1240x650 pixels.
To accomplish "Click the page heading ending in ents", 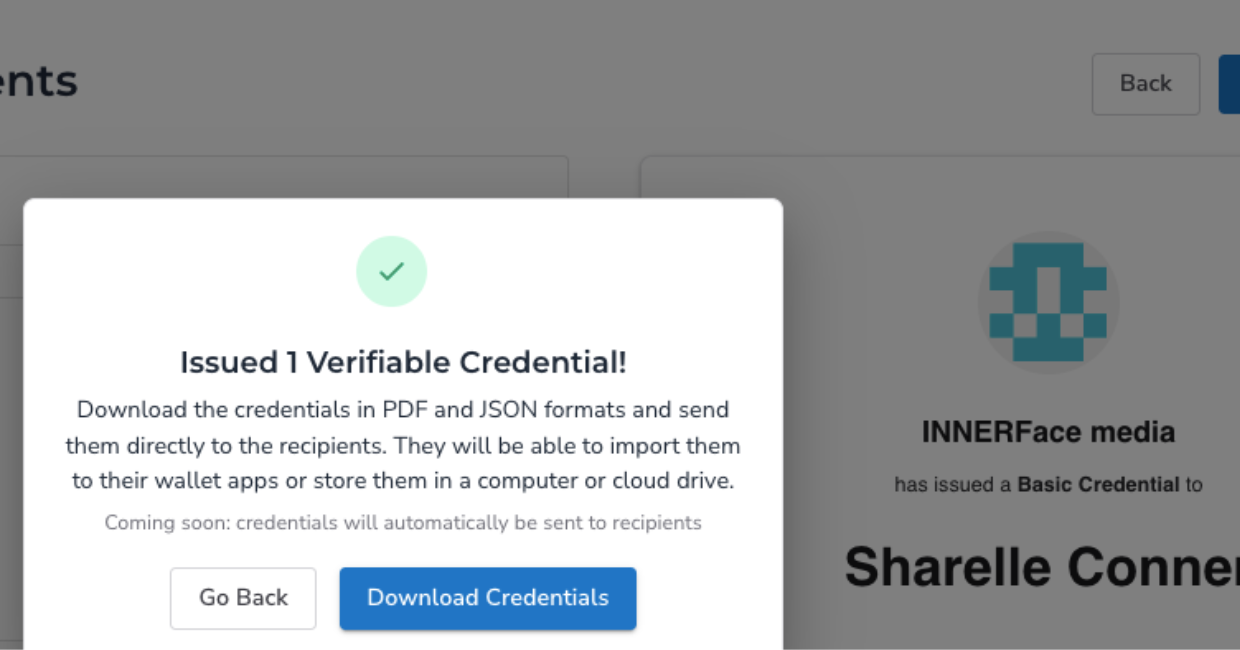I will coord(40,80).
